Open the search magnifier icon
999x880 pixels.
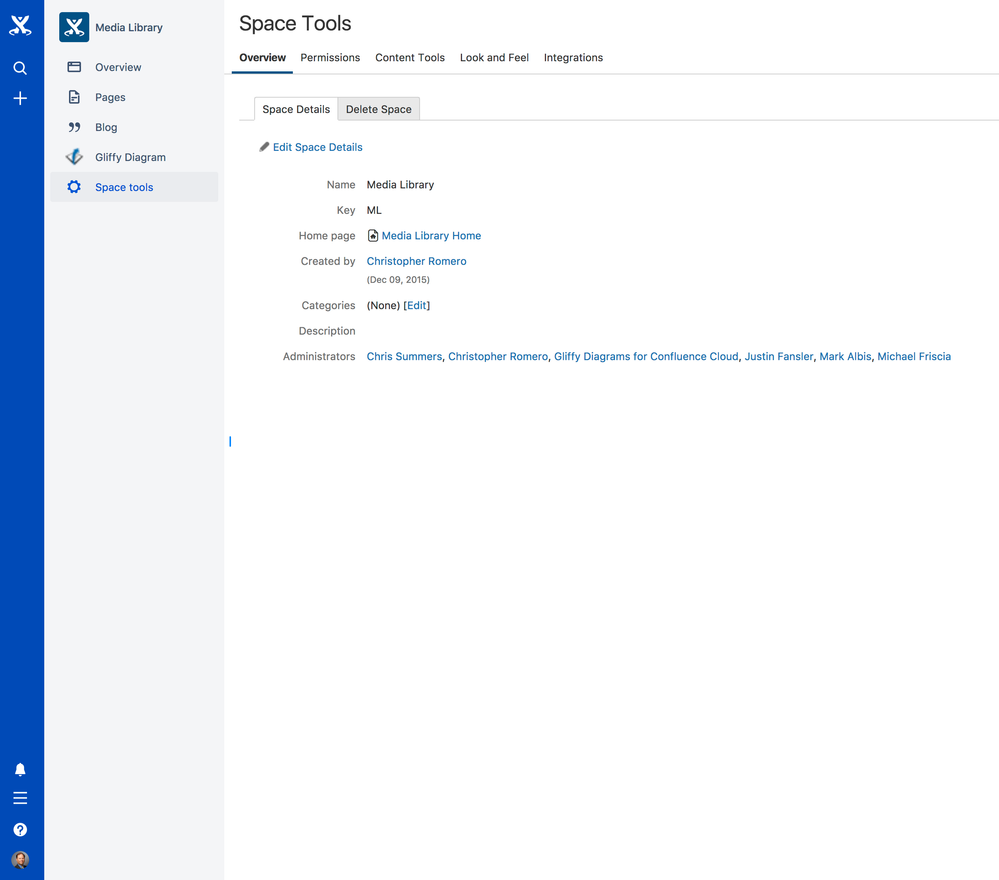20,68
